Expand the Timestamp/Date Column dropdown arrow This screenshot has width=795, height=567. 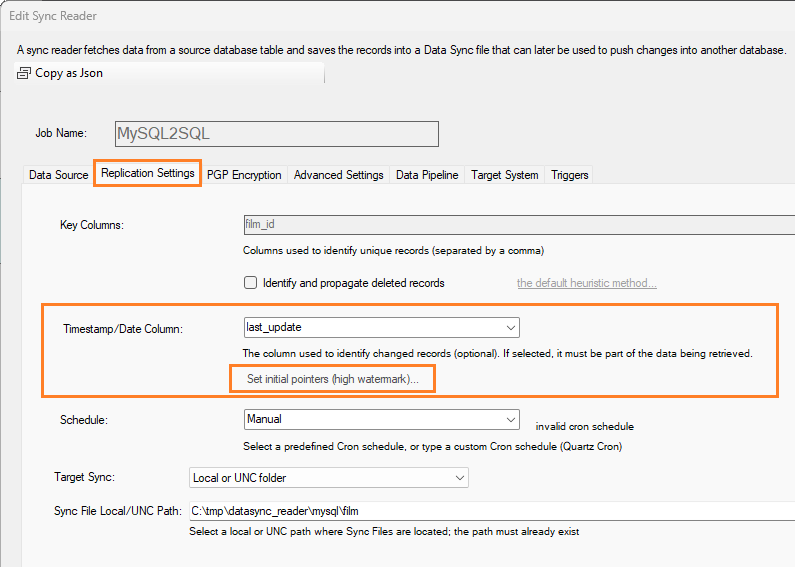pos(510,327)
